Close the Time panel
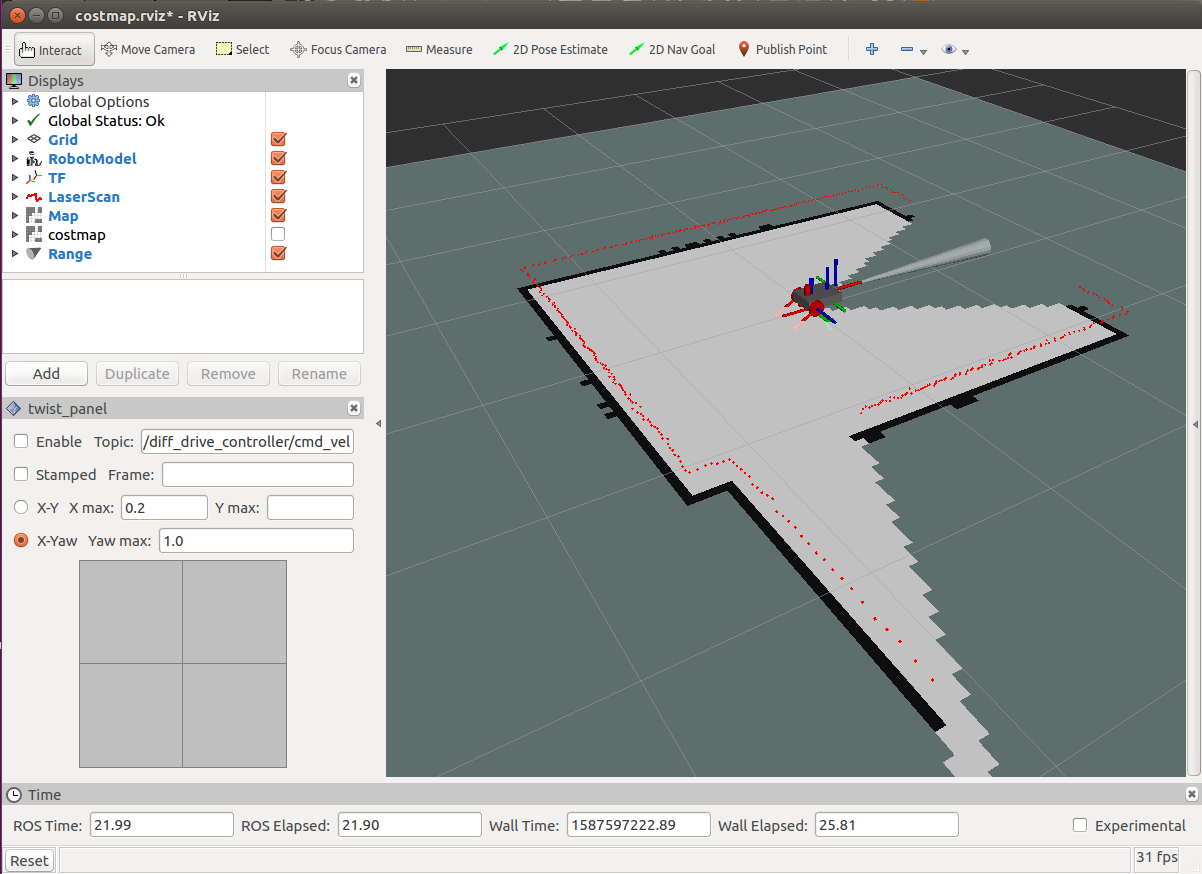 click(x=1191, y=794)
